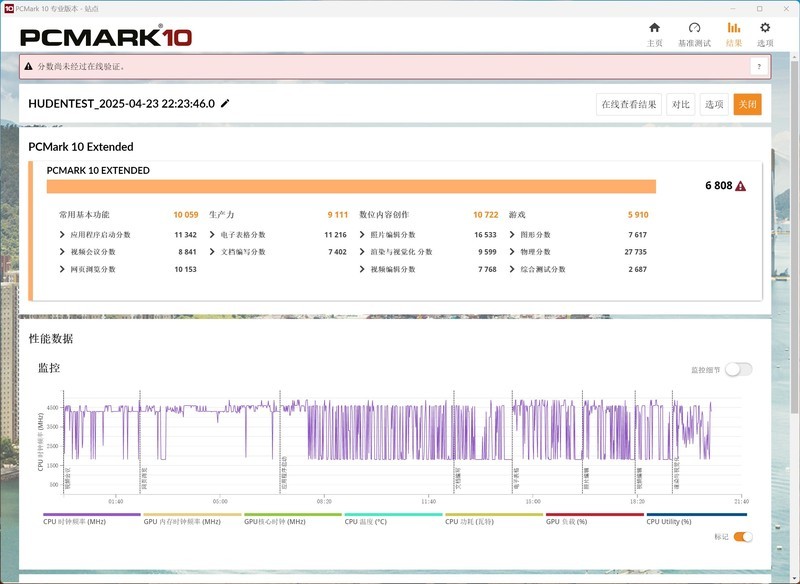The width and height of the screenshot is (800, 584).
Task: Click the 照片编辑分数 value 16 533
Action: click(x=485, y=235)
